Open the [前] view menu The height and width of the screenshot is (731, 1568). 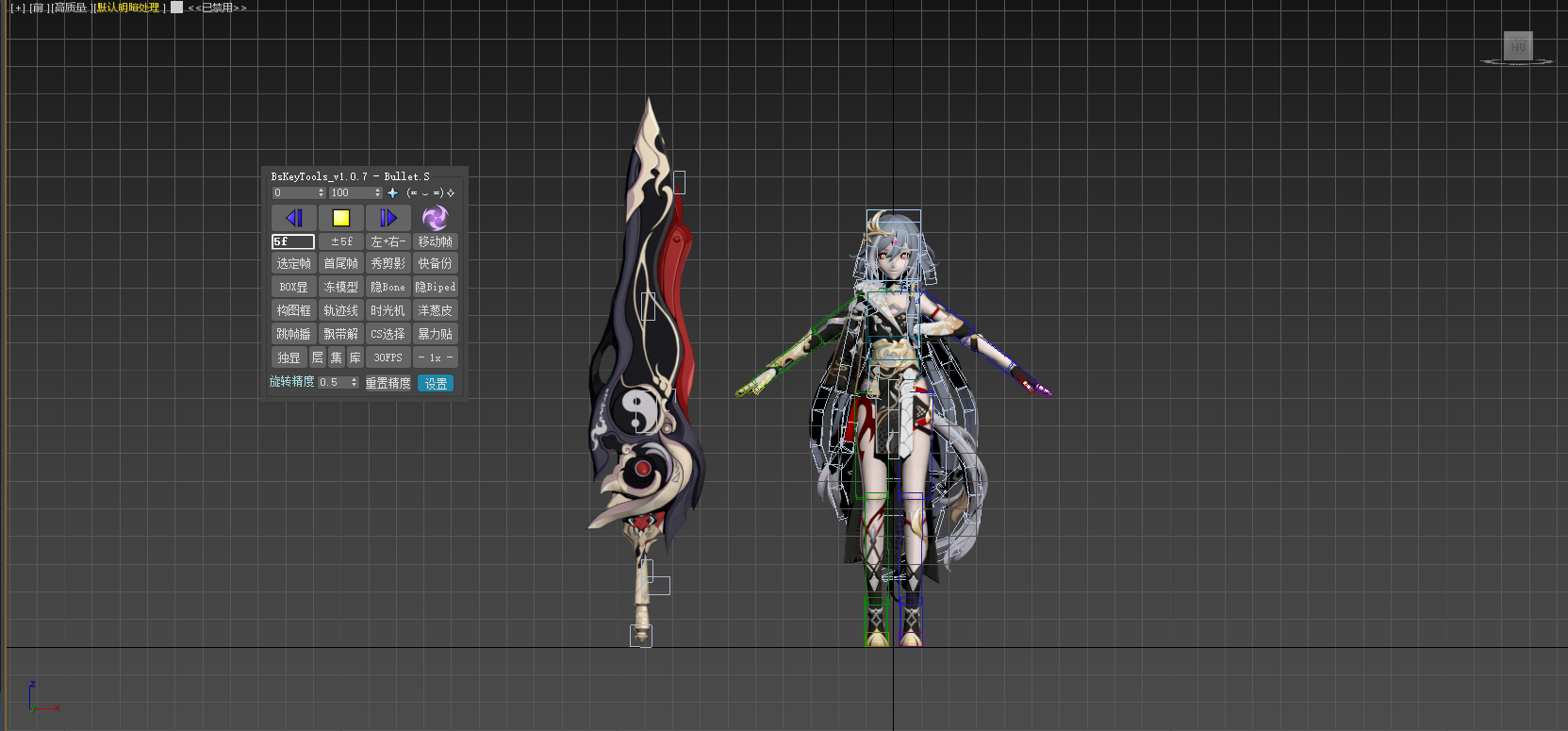click(x=39, y=8)
